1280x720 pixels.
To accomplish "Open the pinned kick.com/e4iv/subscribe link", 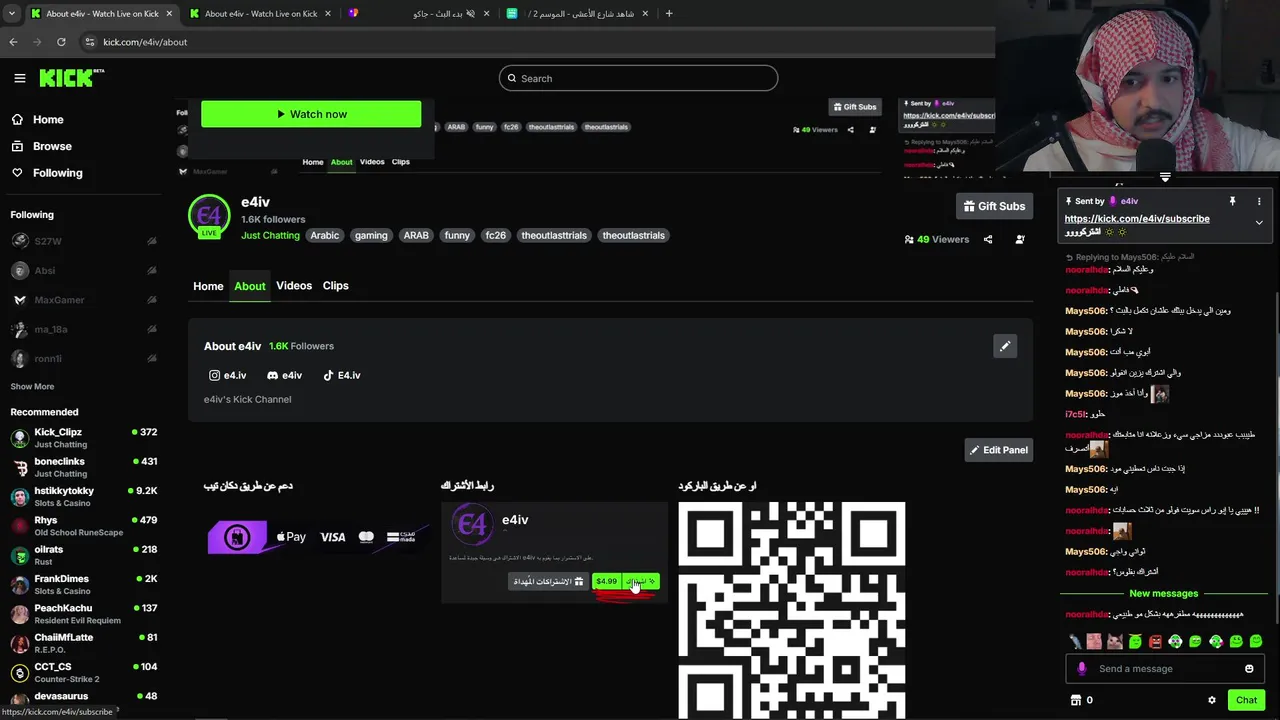I will 1137,219.
